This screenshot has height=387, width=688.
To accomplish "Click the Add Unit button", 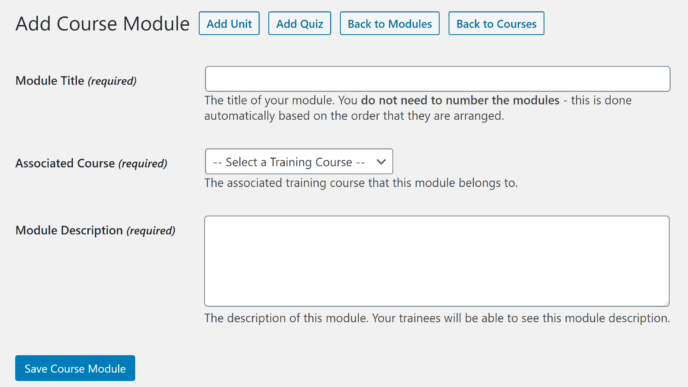I will (229, 23).
